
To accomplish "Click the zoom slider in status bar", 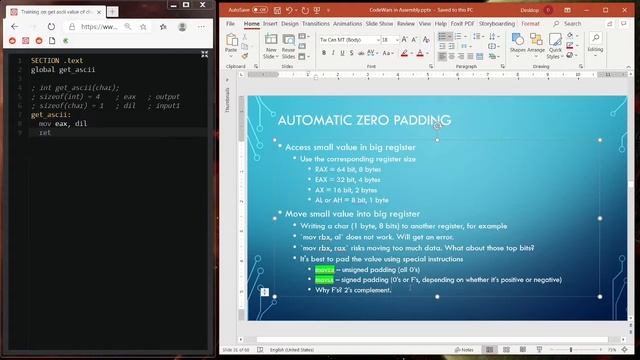I will [575, 350].
